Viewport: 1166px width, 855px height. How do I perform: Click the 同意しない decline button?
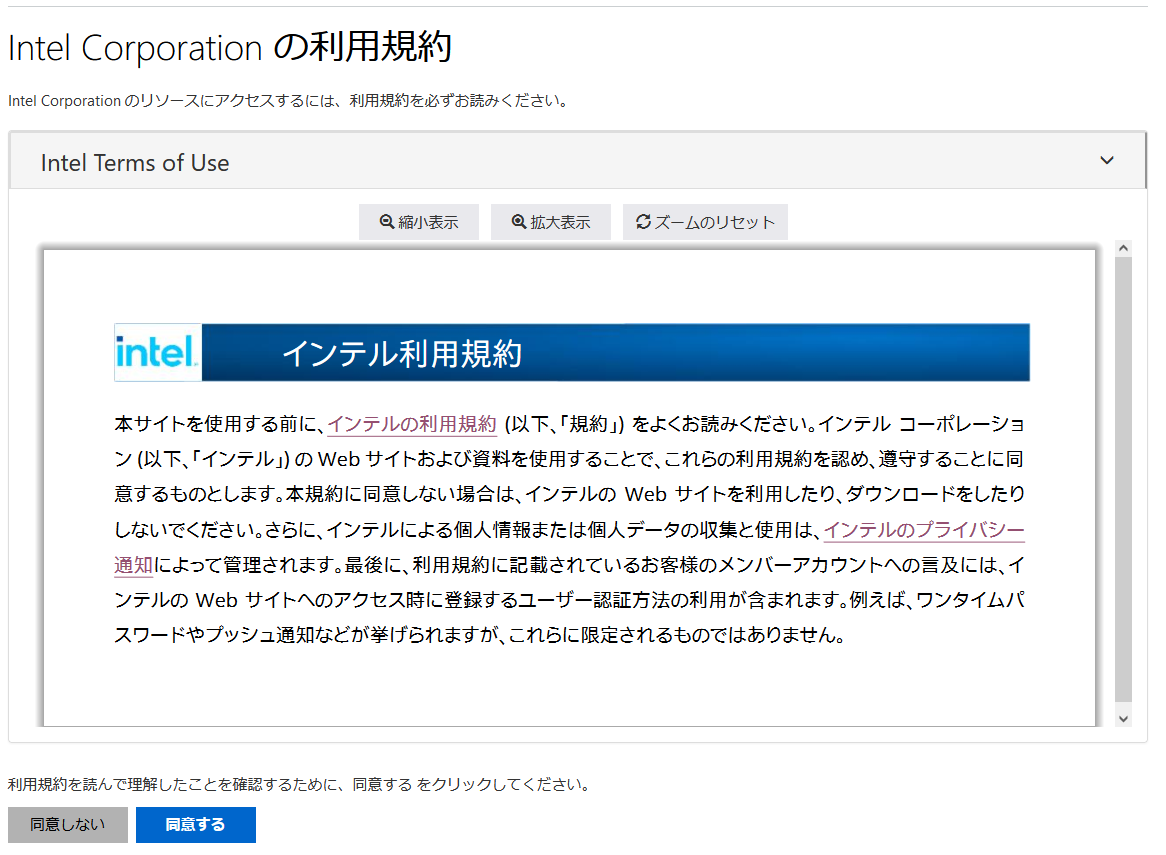click(68, 825)
